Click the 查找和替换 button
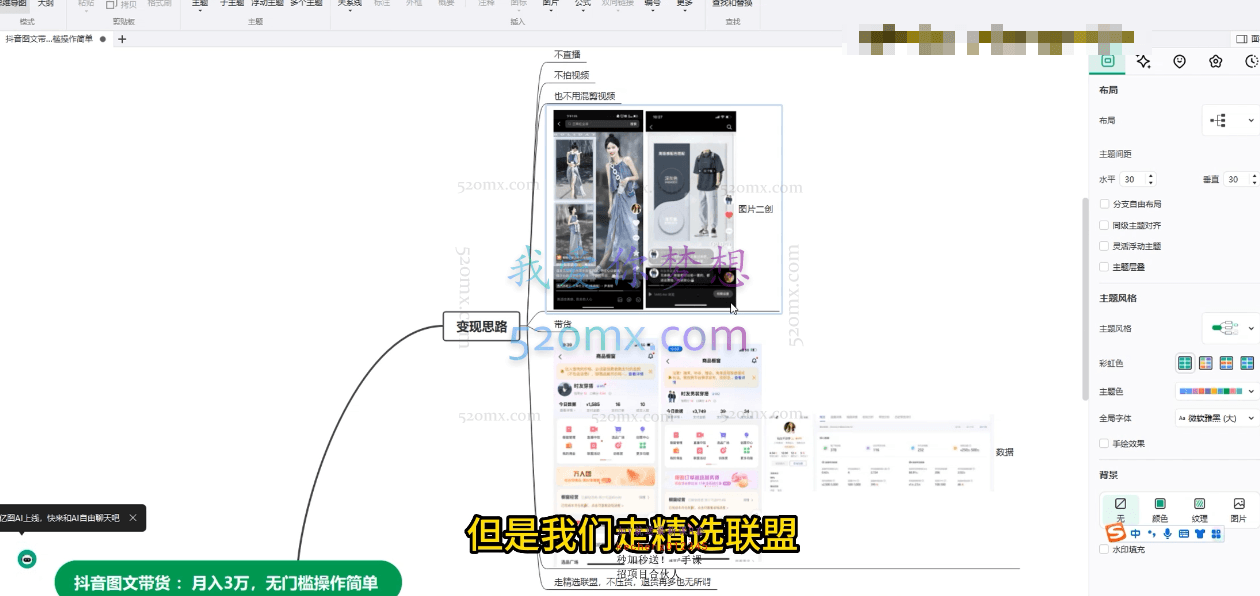Viewport: 1260px width, 596px height. pyautogui.click(x=732, y=4)
